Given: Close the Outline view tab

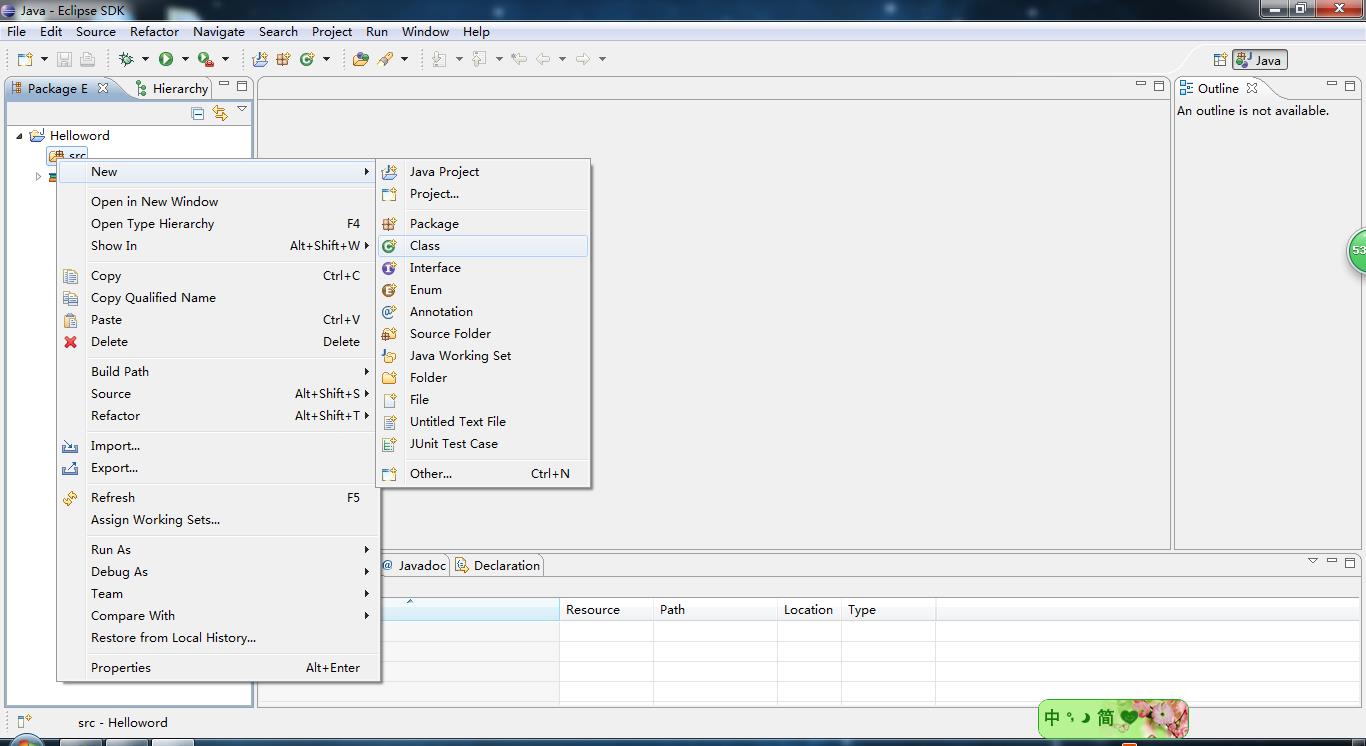Looking at the screenshot, I should tap(1251, 88).
